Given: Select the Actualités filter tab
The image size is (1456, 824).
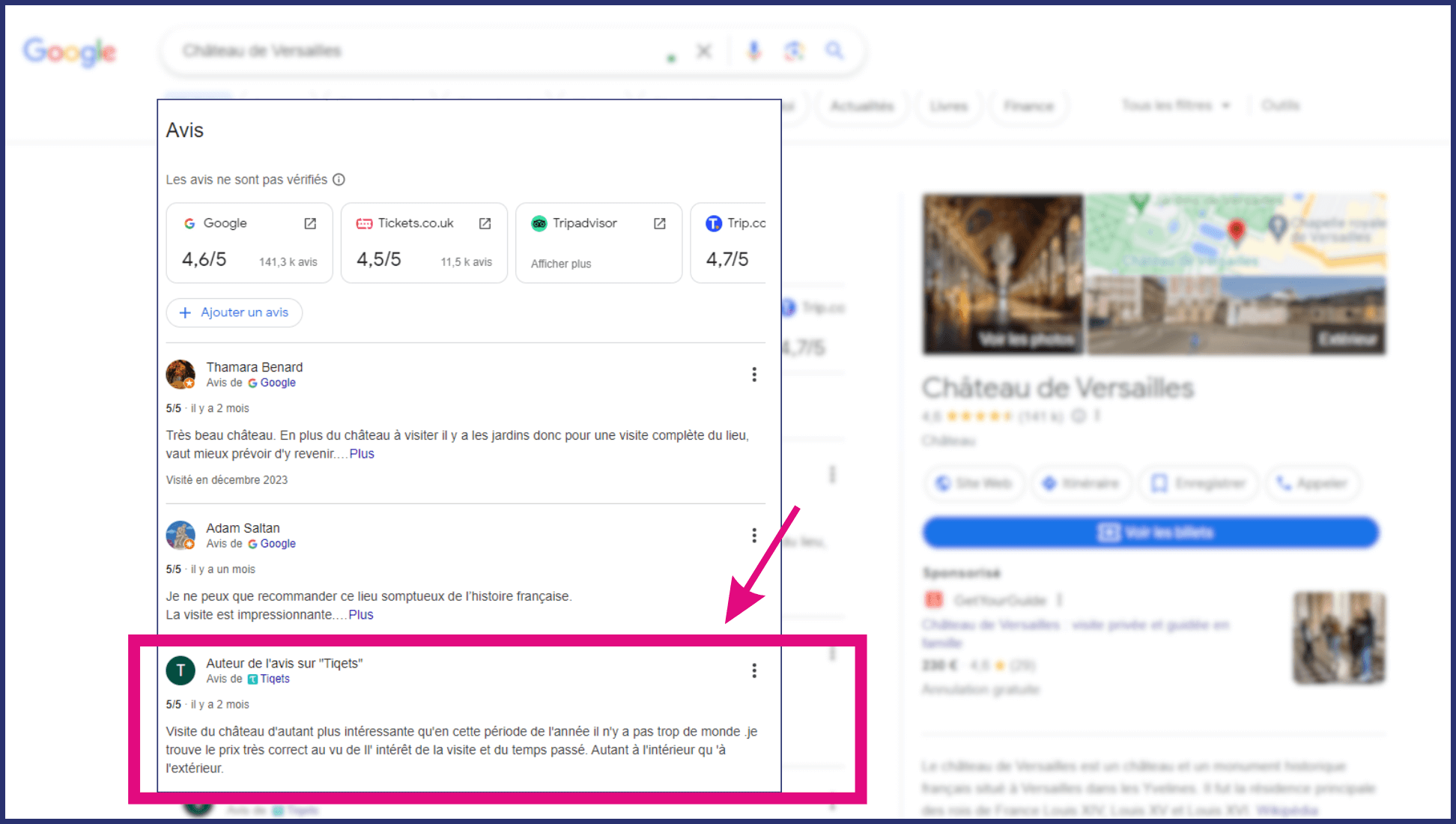Looking at the screenshot, I should [862, 106].
